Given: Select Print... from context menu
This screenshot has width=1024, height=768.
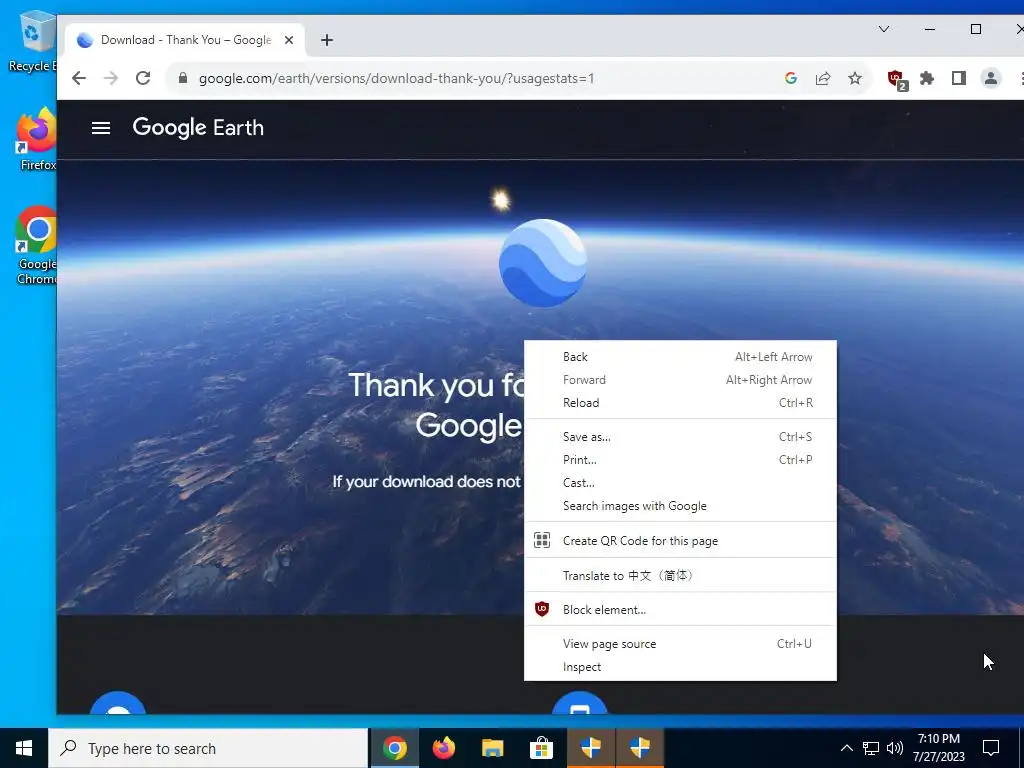Looking at the screenshot, I should (x=680, y=460).
